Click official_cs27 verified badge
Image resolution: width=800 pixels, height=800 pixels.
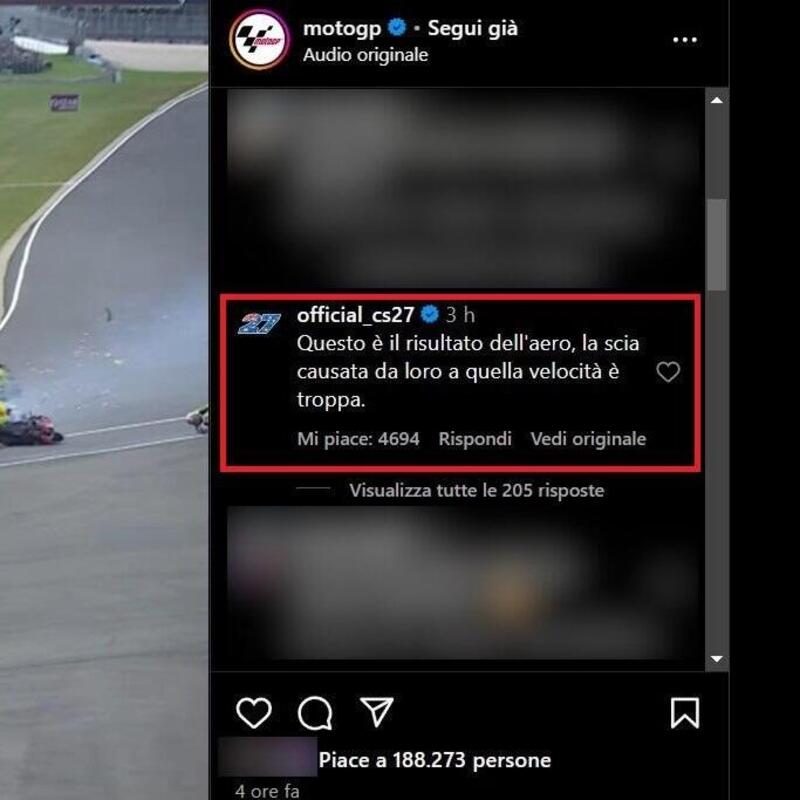[x=430, y=314]
